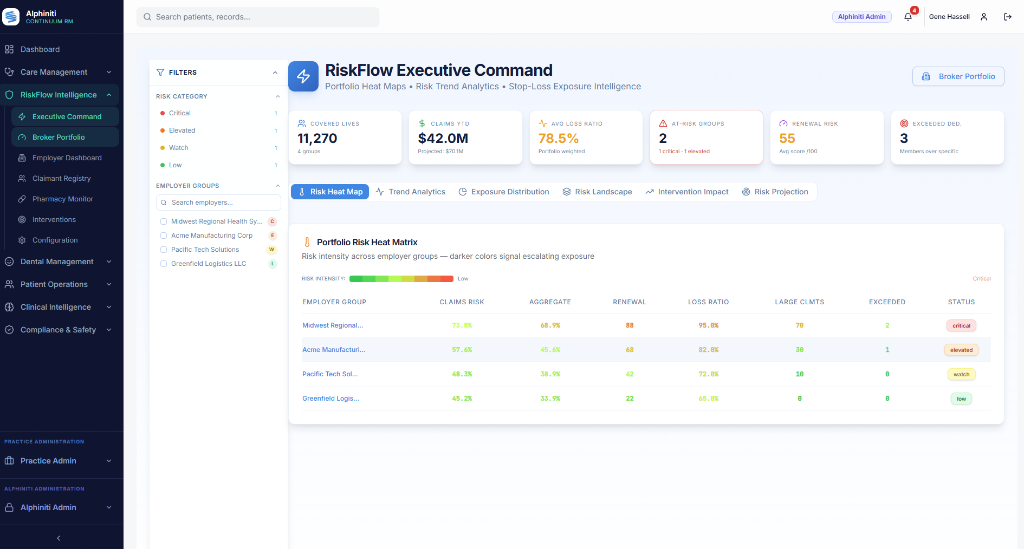Expand the Patient Operations menu chevron
1024x549 pixels.
pyautogui.click(x=109, y=285)
